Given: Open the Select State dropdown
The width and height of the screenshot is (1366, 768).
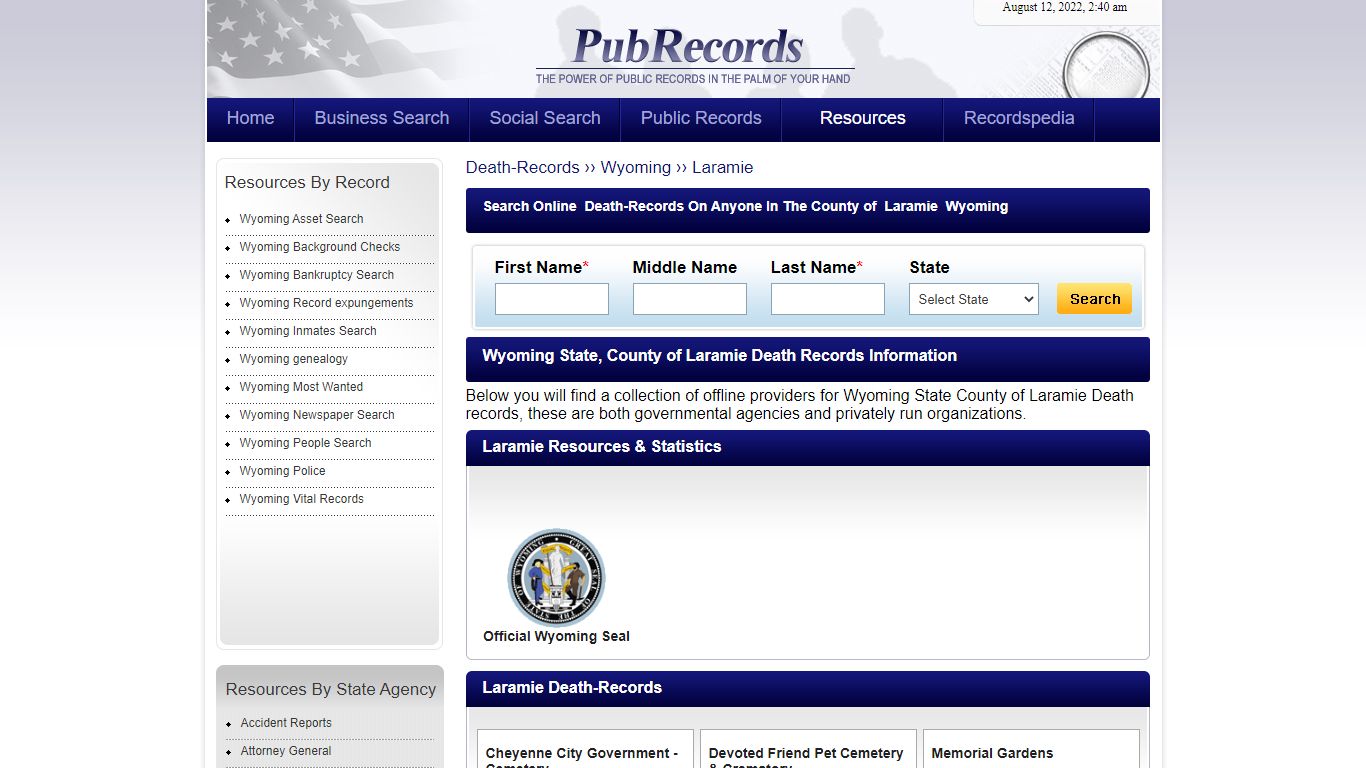Looking at the screenshot, I should (x=974, y=299).
